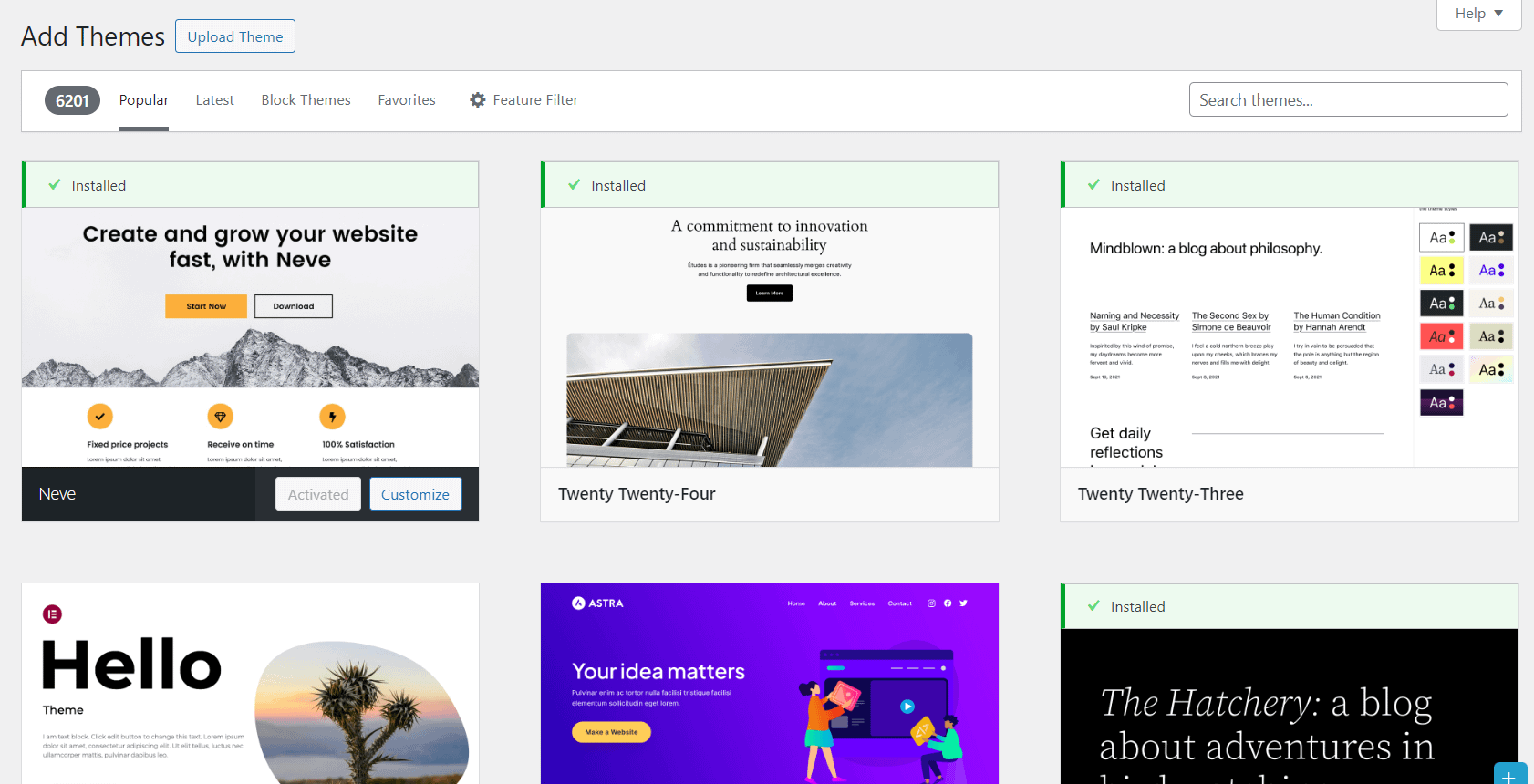
Task: Click the orange checkmark icon in Neve preview
Action: (100, 417)
